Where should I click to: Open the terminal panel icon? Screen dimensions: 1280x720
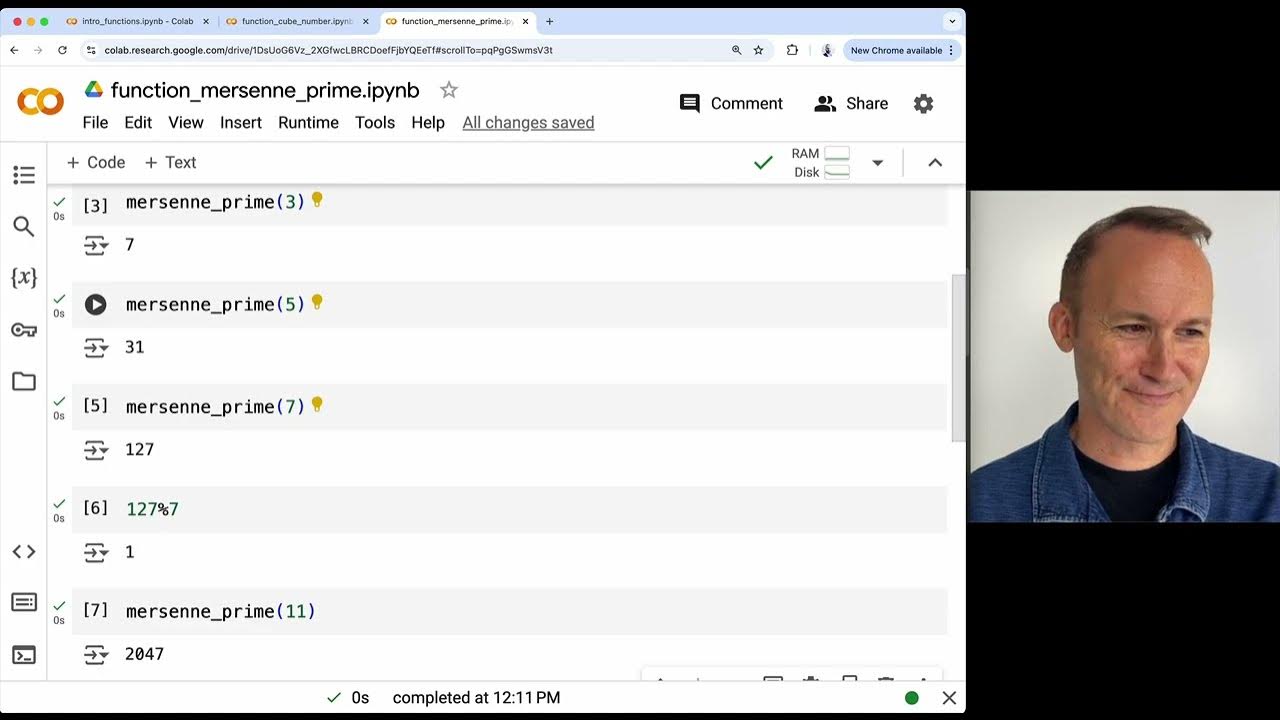(x=24, y=655)
